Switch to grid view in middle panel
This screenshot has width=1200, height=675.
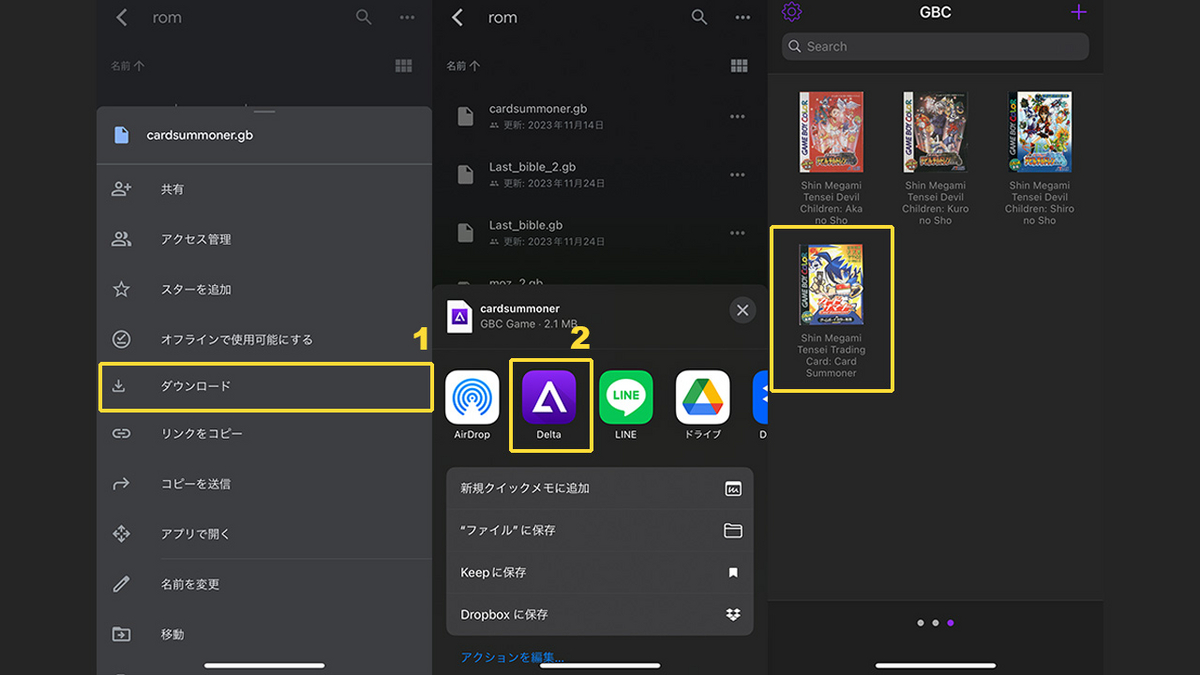point(740,66)
